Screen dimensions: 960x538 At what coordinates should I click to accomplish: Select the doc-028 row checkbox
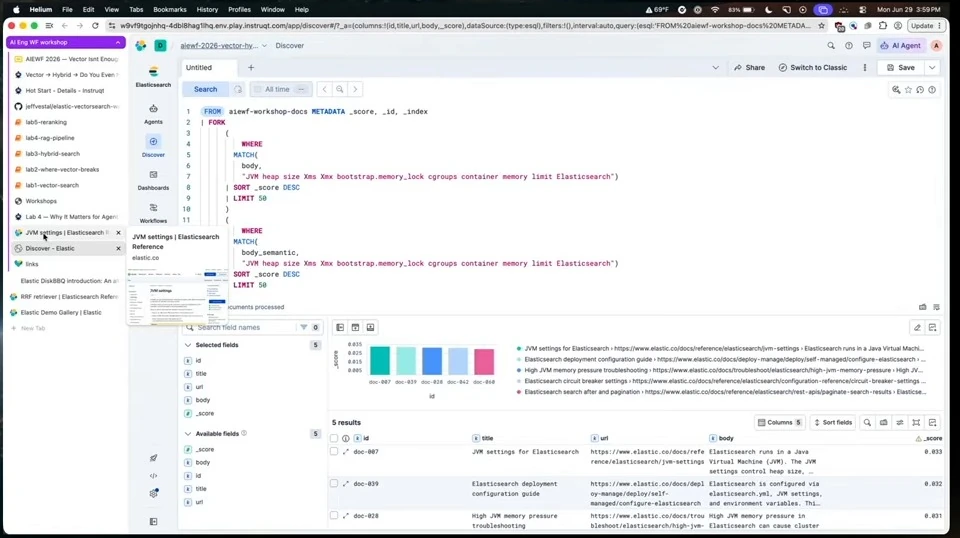point(334,515)
